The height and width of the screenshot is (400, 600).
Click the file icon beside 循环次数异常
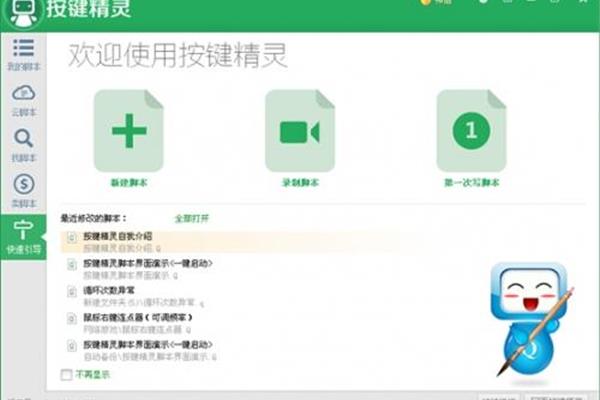click(72, 292)
